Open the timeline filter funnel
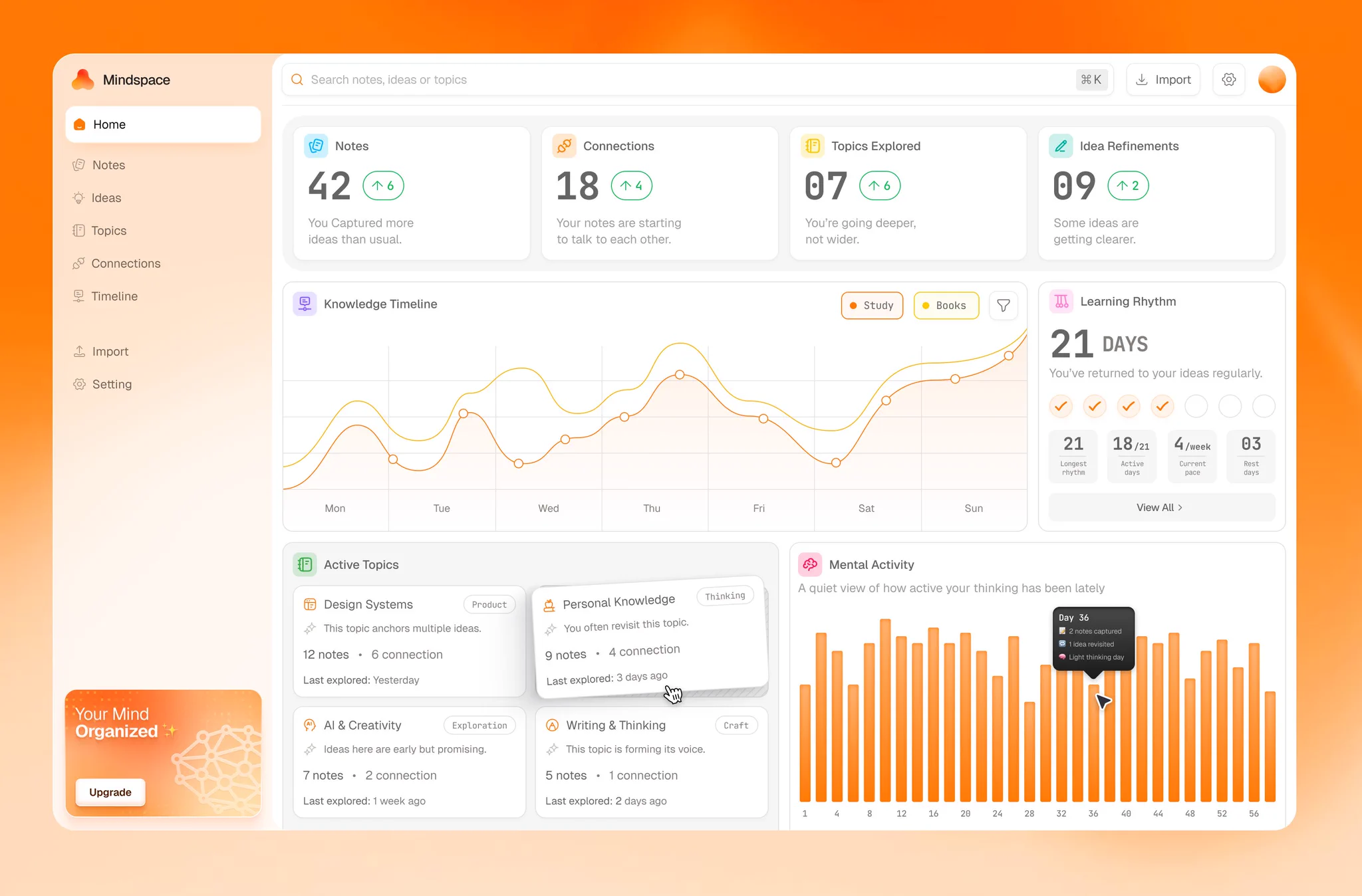The height and width of the screenshot is (896, 1362). 1004,306
